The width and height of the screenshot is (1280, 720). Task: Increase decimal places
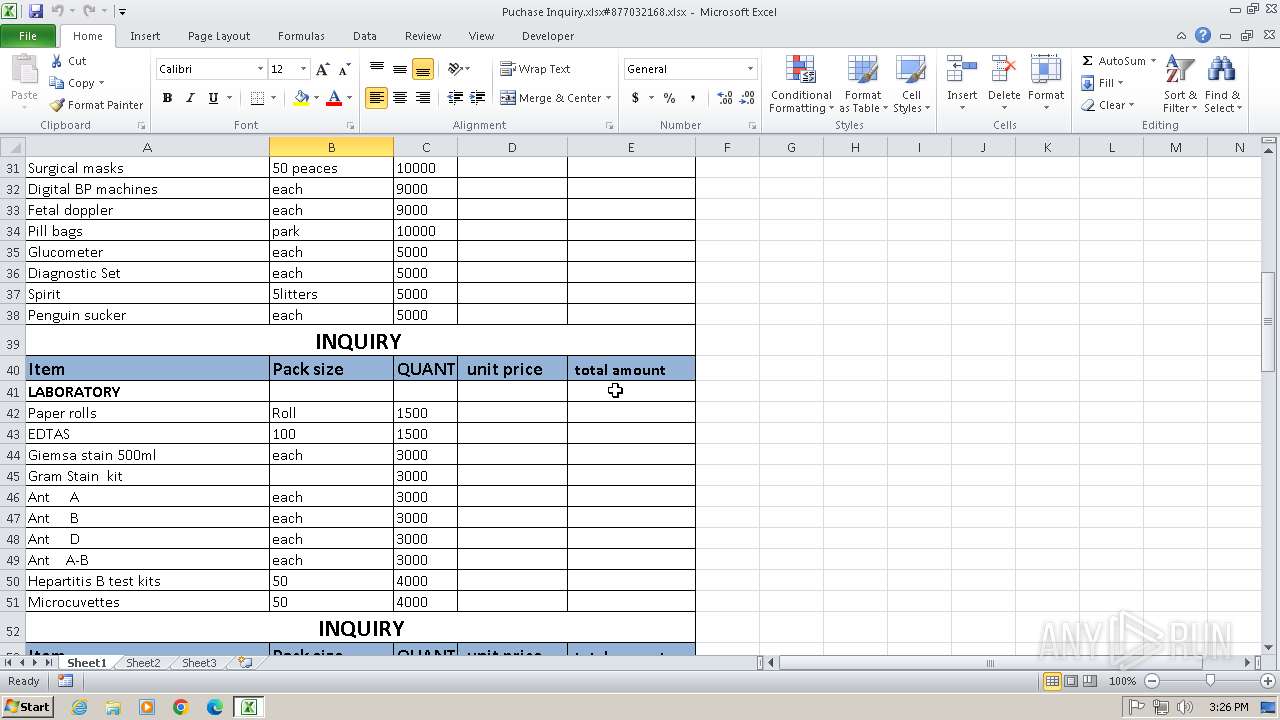pyautogui.click(x=725, y=98)
